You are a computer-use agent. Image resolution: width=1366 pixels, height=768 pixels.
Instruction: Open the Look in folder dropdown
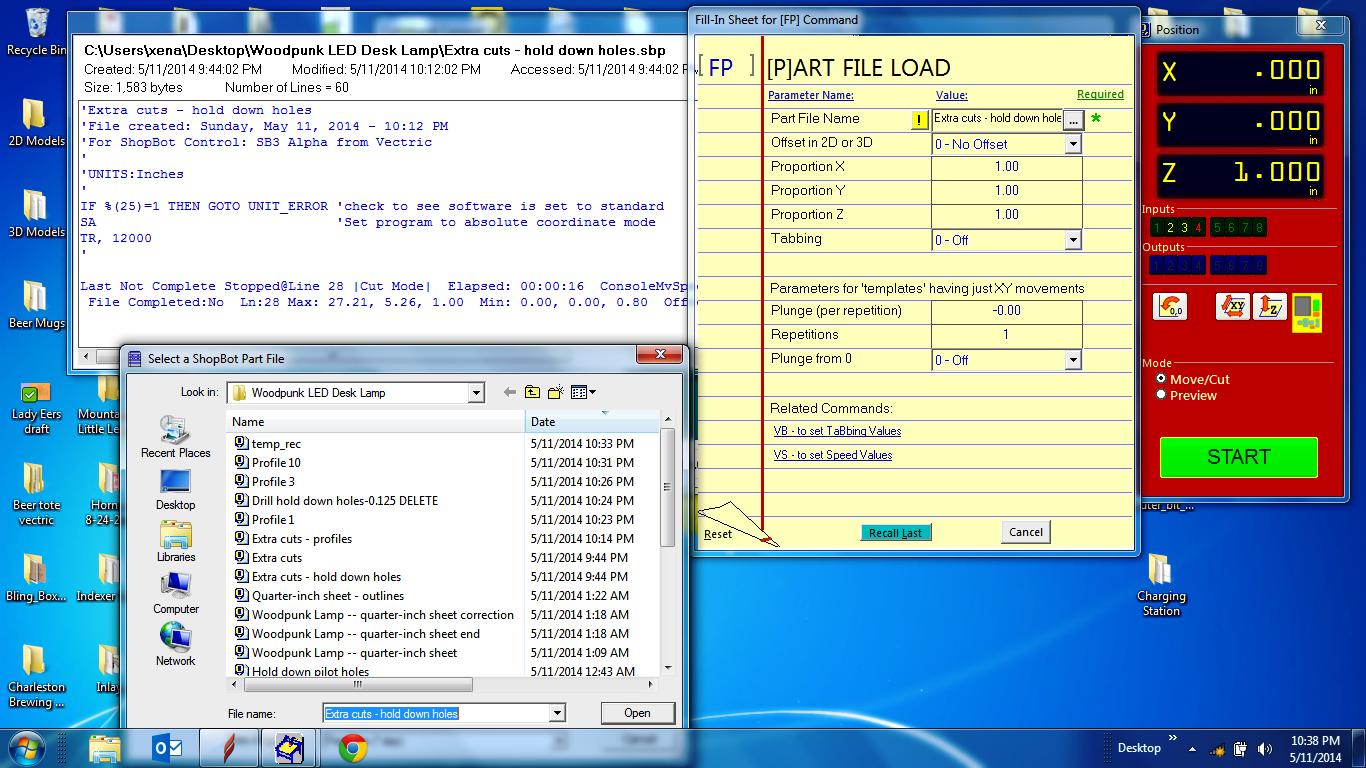pyautogui.click(x=476, y=393)
